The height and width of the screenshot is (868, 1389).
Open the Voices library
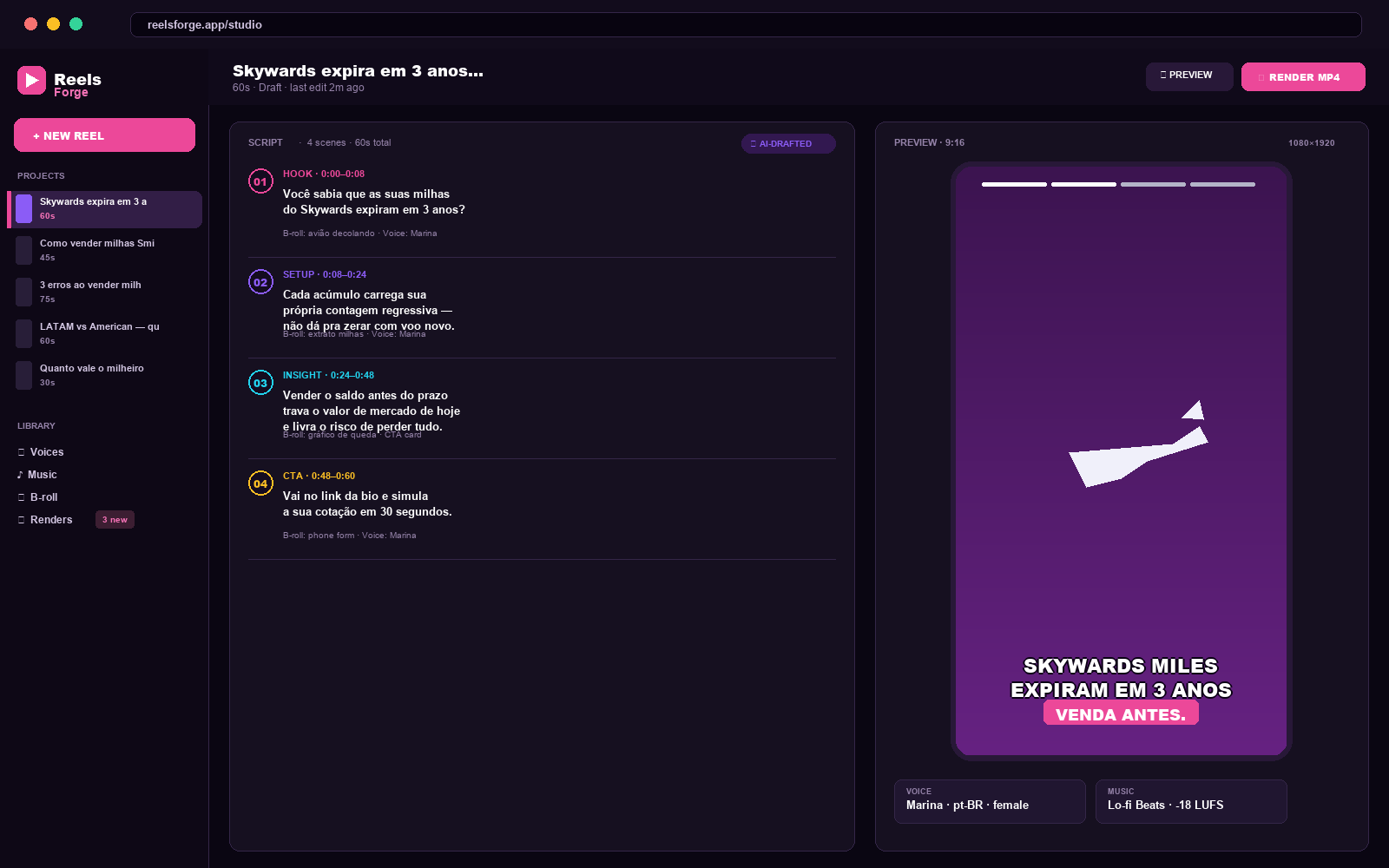[41, 452]
